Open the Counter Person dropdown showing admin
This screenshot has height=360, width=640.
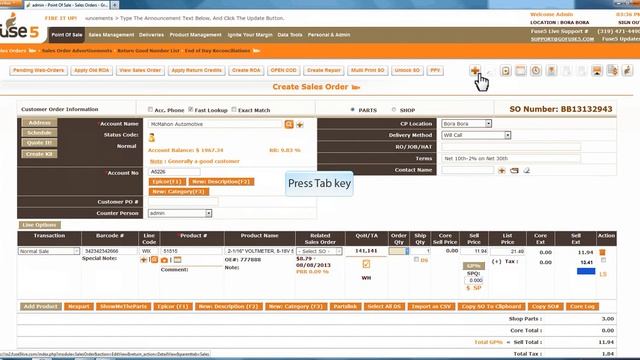tap(180, 213)
